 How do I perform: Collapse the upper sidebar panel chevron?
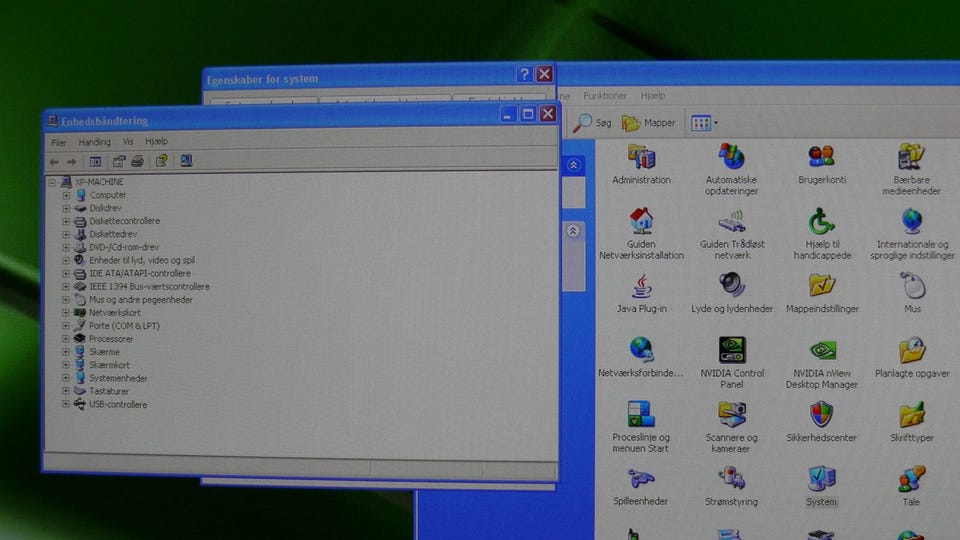574,165
